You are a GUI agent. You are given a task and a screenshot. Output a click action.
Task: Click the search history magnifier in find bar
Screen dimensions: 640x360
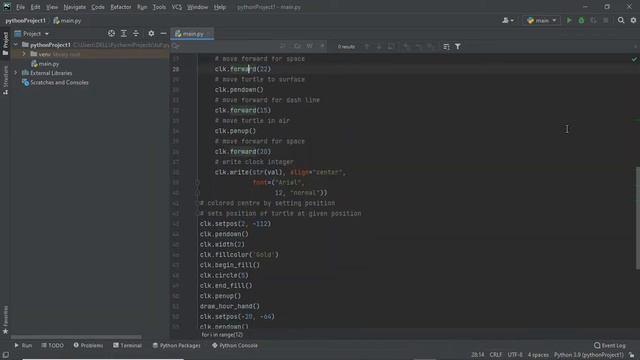(x=176, y=46)
